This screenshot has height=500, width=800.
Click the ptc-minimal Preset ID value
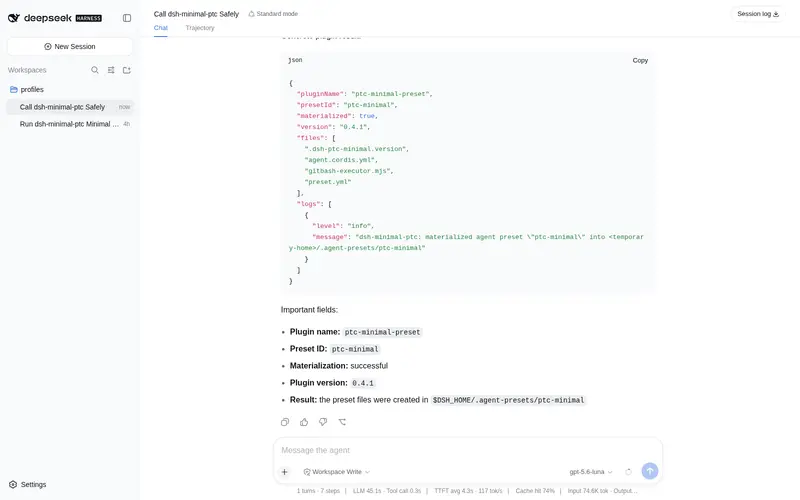point(355,349)
